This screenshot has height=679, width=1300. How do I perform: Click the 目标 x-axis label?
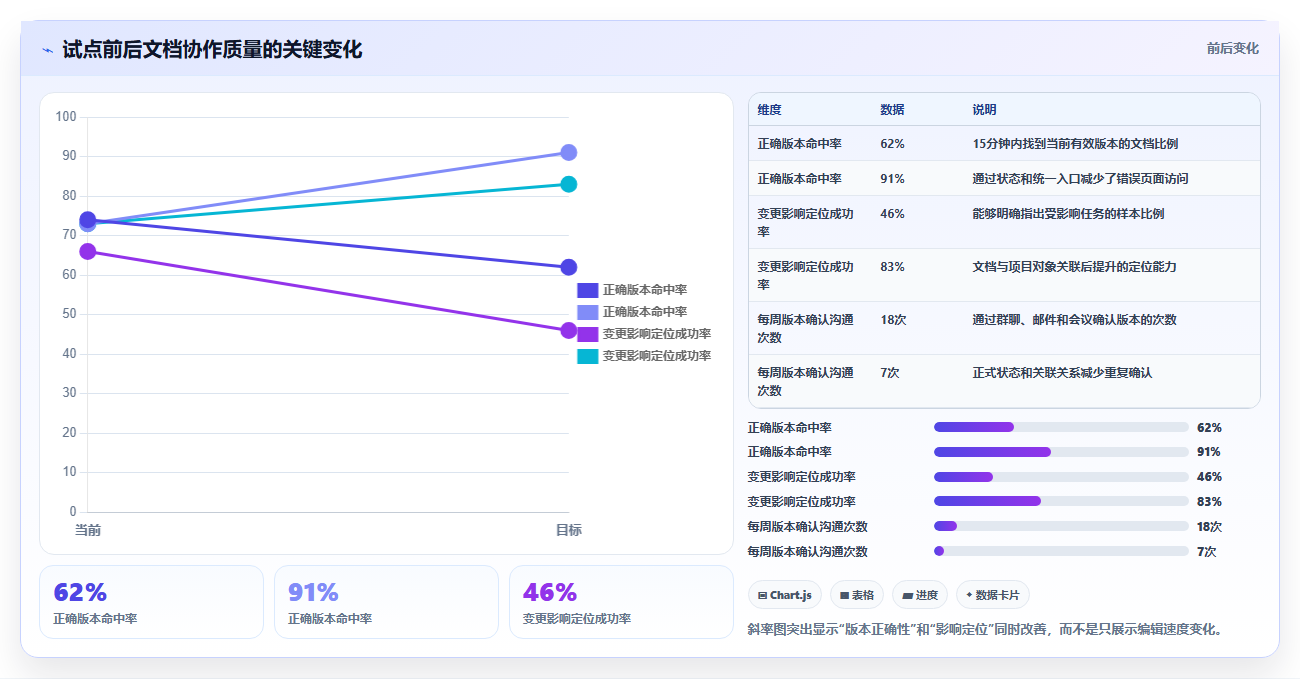point(569,530)
